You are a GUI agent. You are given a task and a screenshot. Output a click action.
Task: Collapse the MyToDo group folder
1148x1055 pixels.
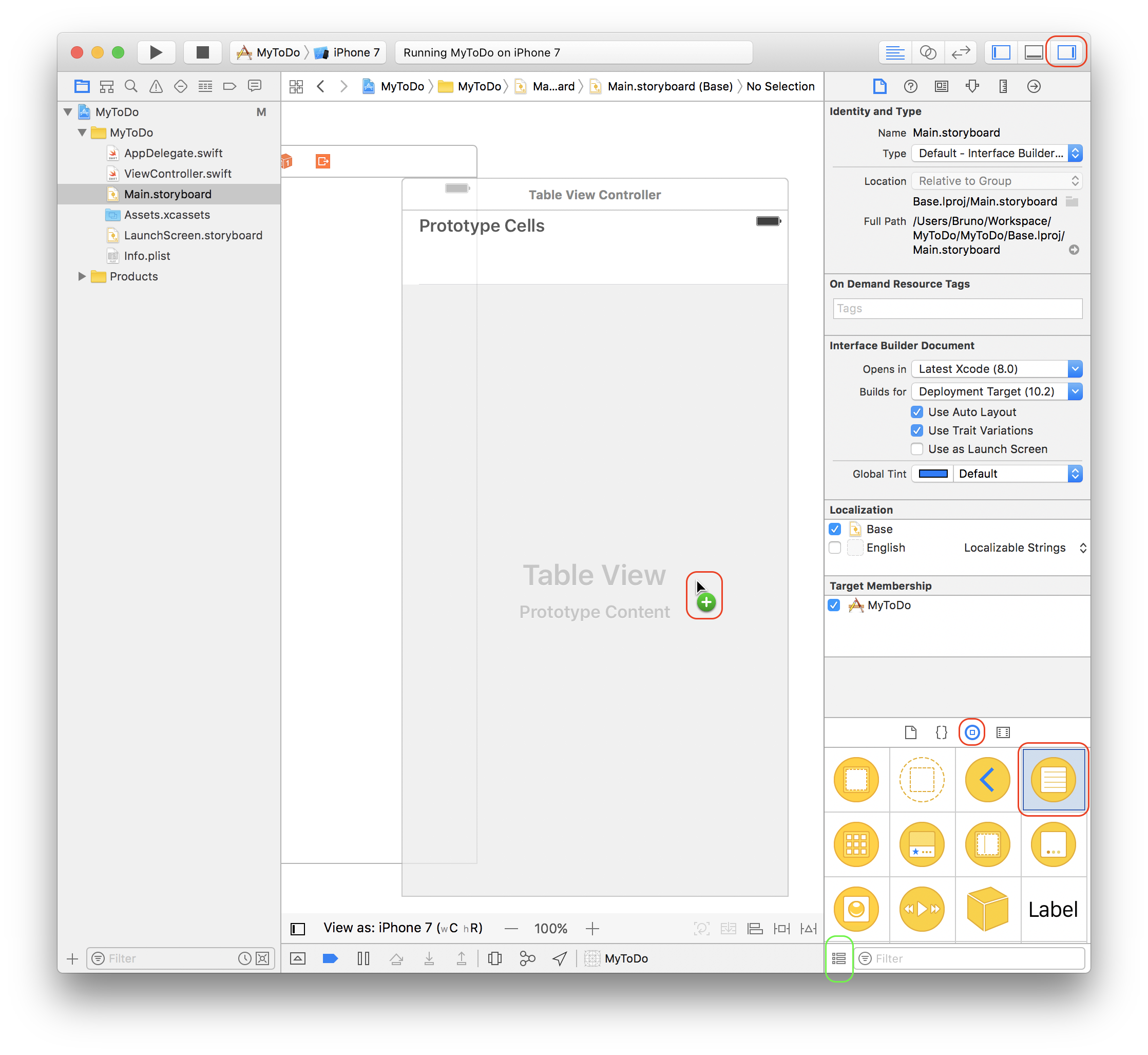82,133
